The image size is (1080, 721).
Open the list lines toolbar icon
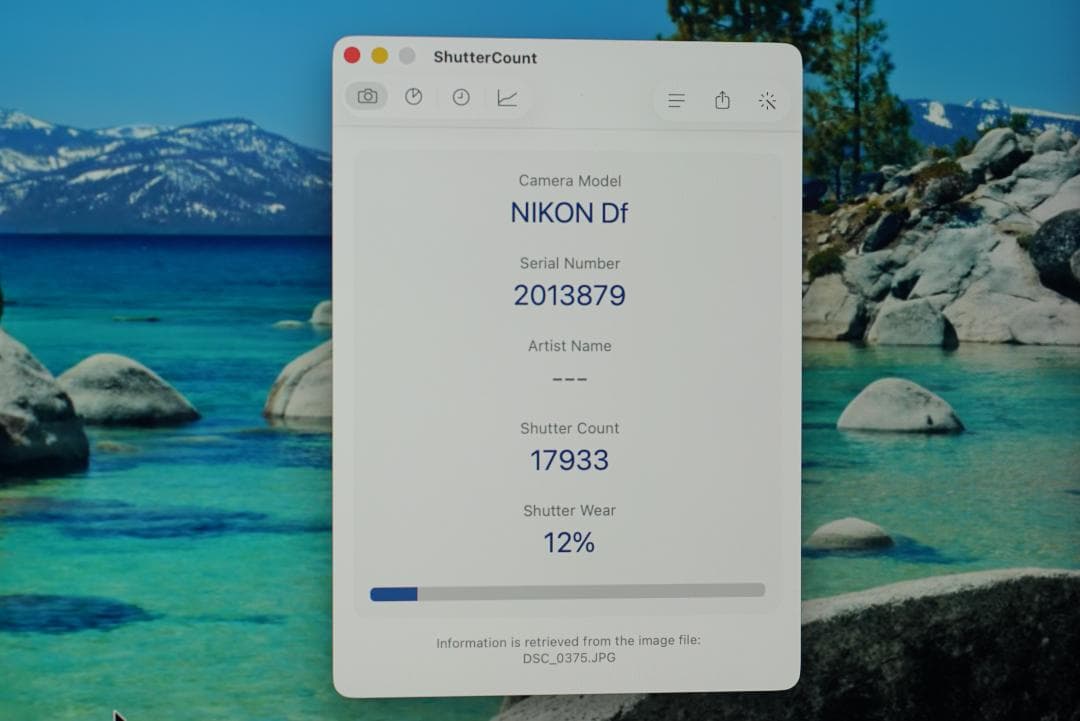click(x=676, y=100)
